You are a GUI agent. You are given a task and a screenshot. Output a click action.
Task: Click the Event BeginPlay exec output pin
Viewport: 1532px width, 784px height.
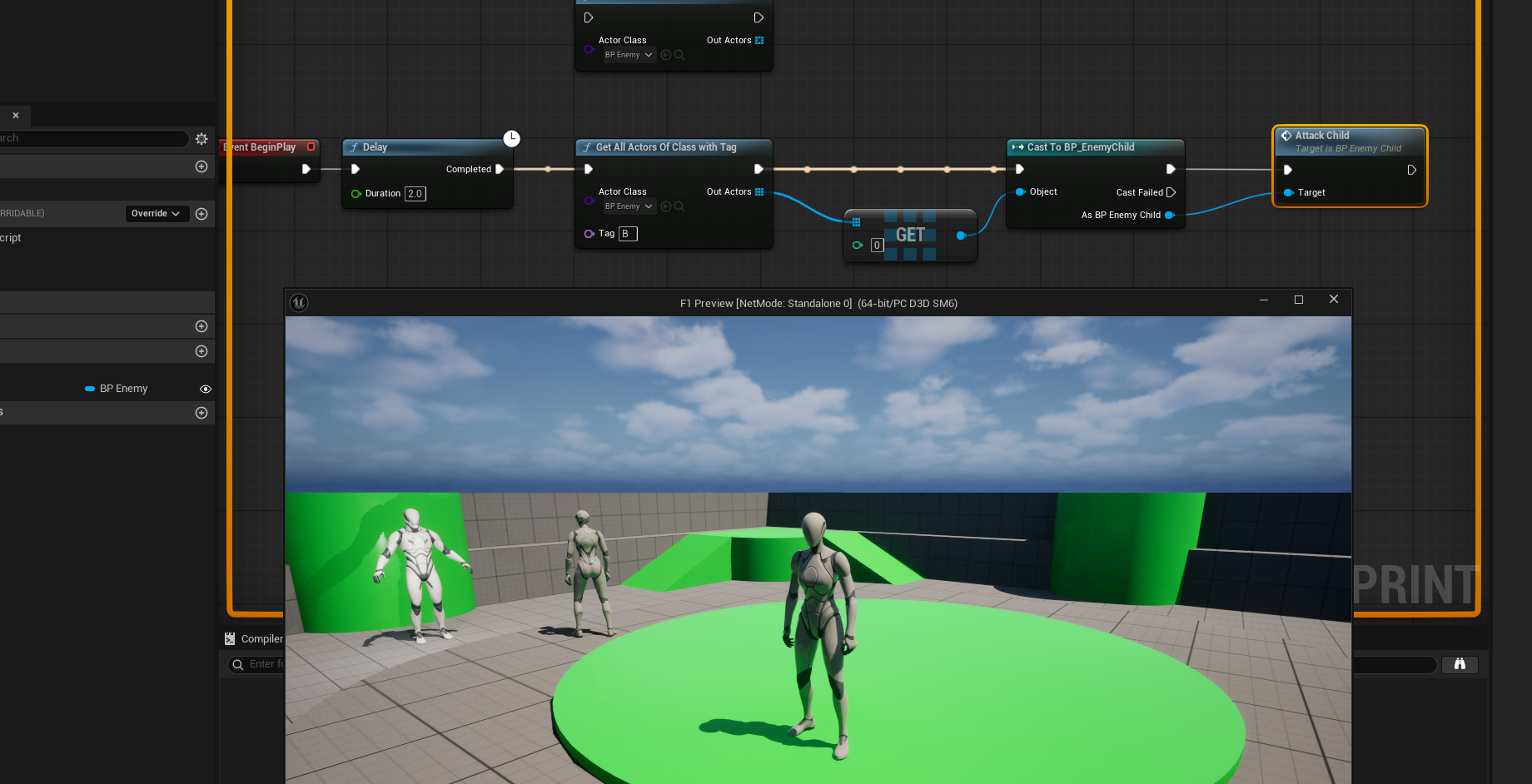tap(306, 169)
